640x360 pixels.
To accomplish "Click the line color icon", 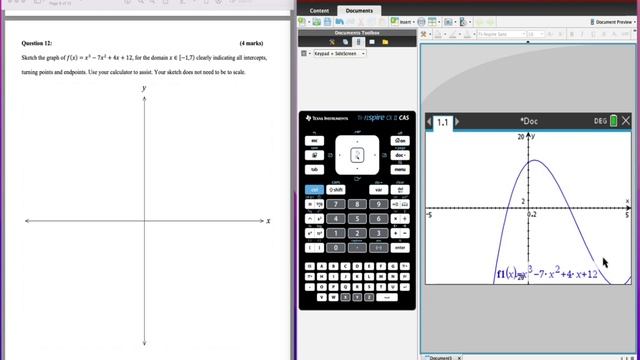I will 452,35.
